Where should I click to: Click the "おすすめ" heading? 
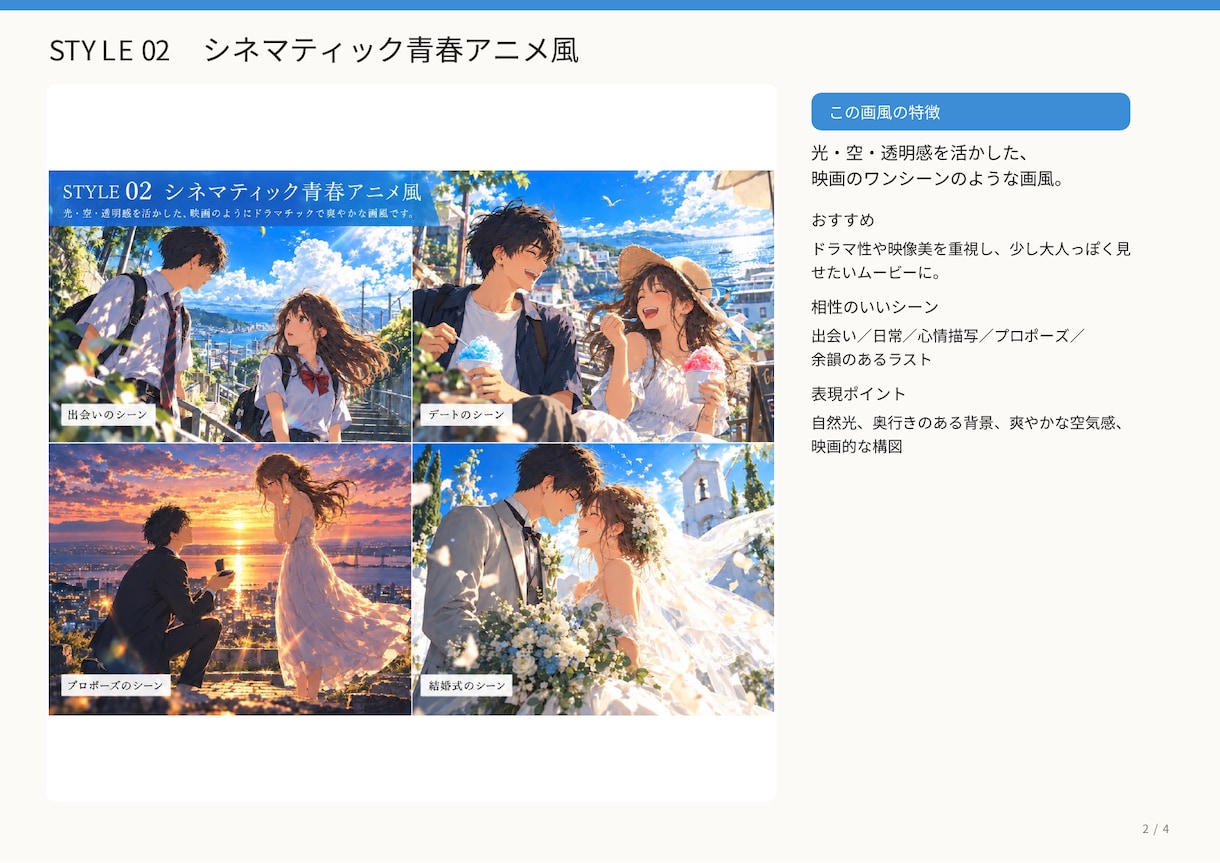tap(843, 220)
